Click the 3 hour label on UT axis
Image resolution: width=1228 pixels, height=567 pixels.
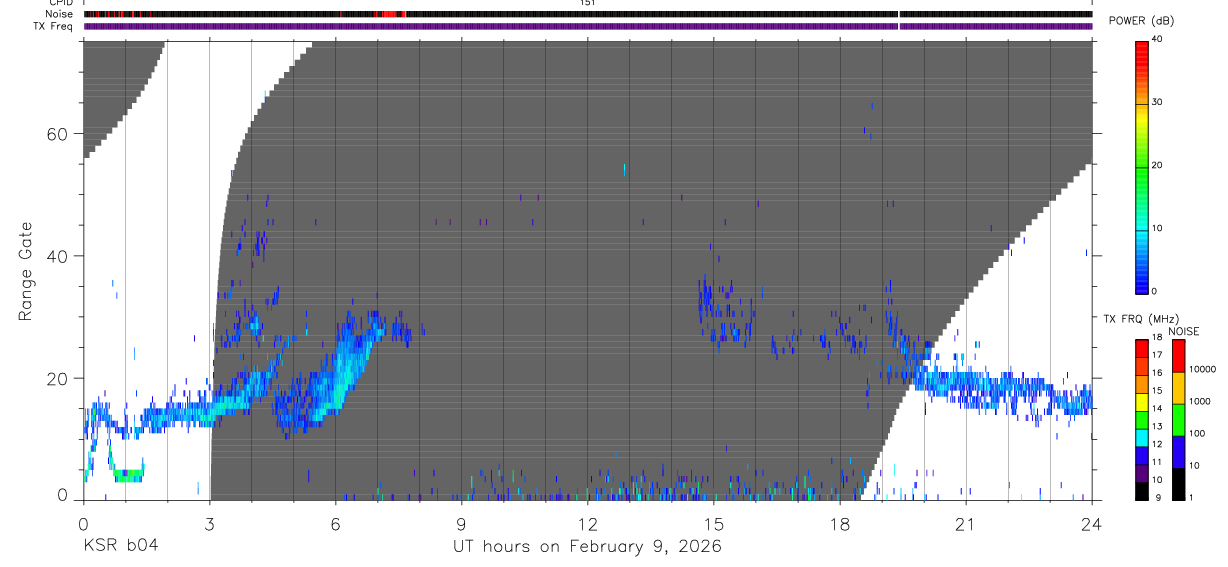[209, 523]
